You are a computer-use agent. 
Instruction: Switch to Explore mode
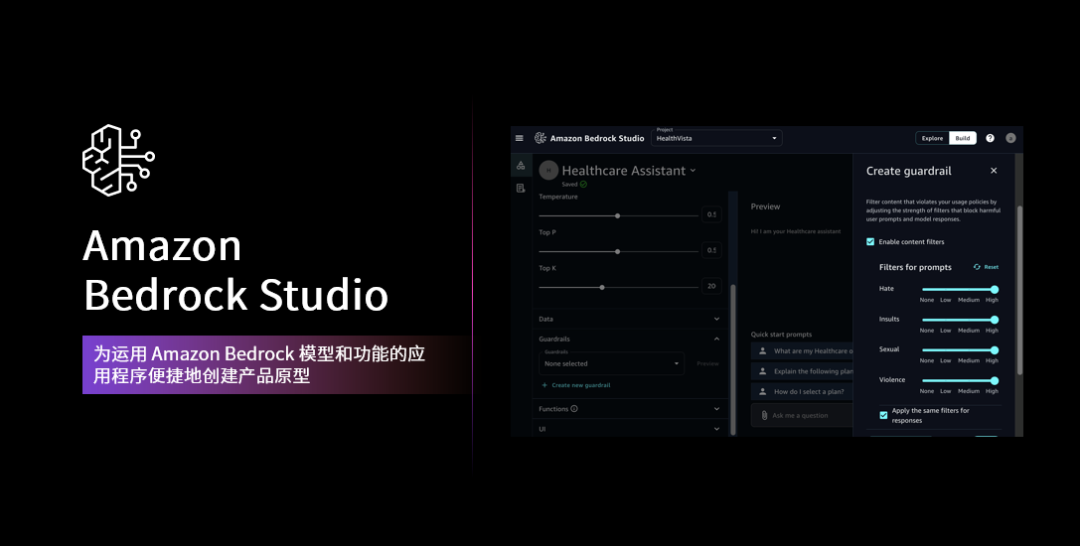(932, 138)
